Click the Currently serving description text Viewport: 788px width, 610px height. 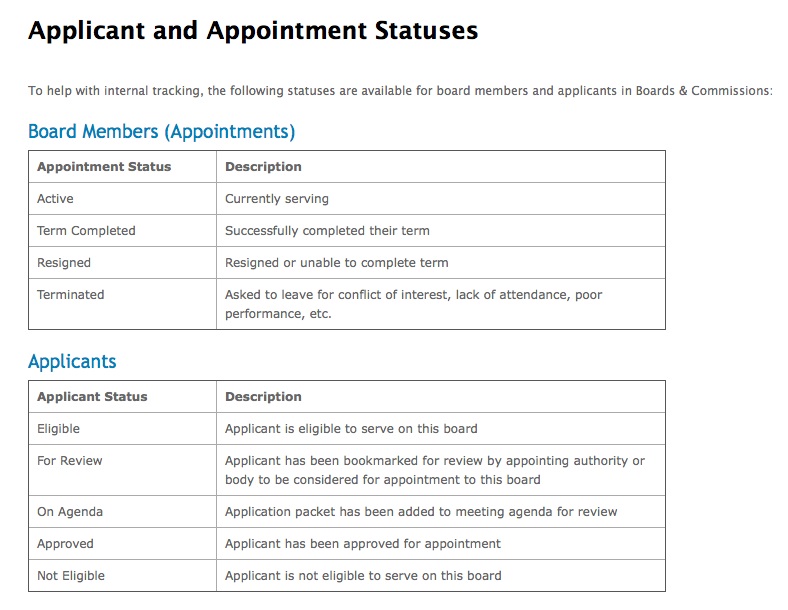click(x=277, y=199)
